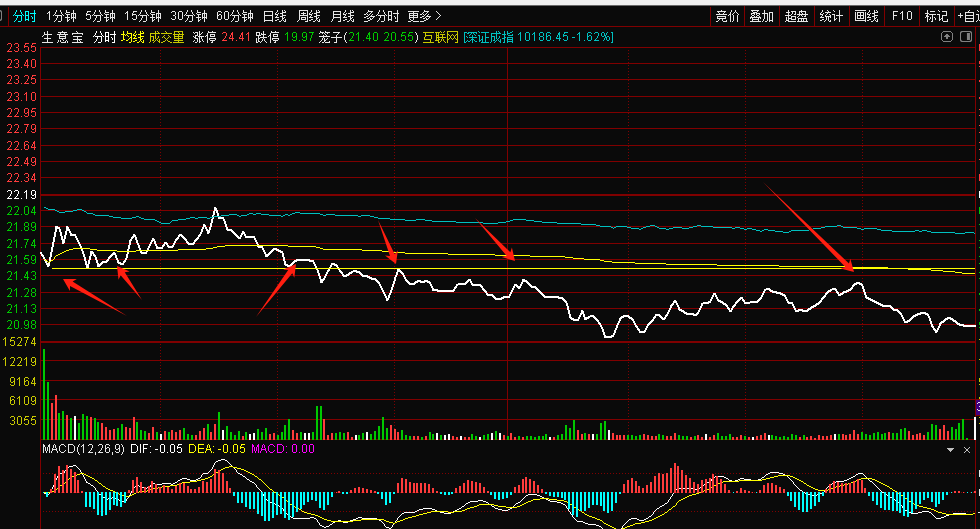Click the 均线 average line label
Image resolution: width=980 pixels, height=529 pixels.
pos(132,38)
